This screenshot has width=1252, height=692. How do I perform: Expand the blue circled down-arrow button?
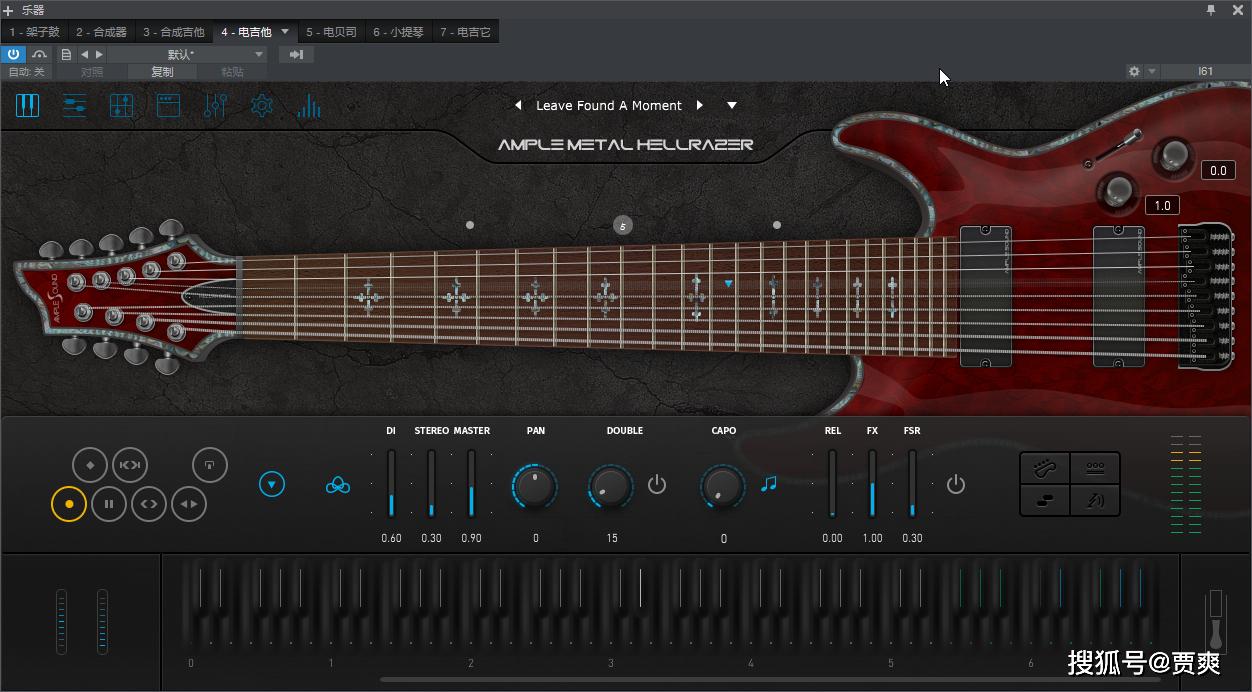(272, 485)
